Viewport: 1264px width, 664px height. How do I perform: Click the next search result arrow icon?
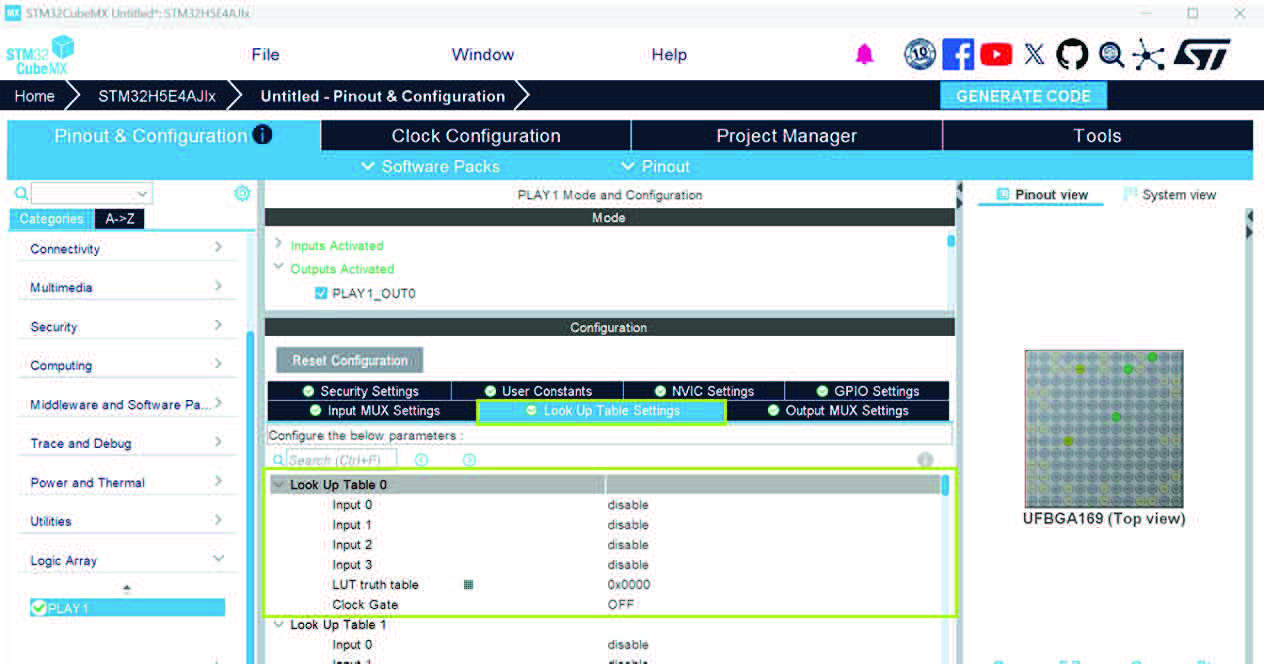tap(469, 460)
